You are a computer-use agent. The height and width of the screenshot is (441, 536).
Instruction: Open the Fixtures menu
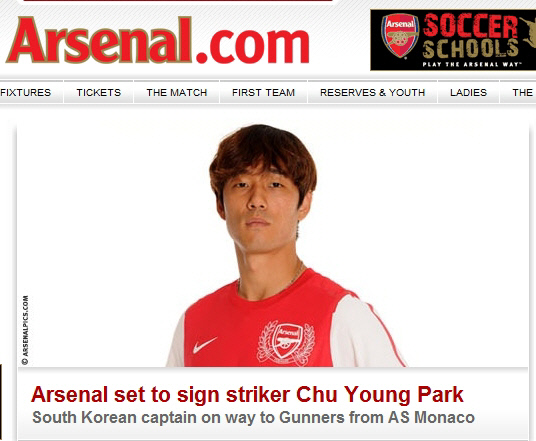coord(26,92)
